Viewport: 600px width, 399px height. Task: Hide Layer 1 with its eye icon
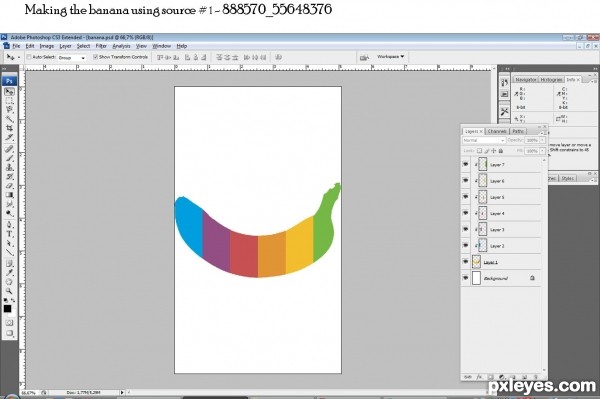point(466,262)
